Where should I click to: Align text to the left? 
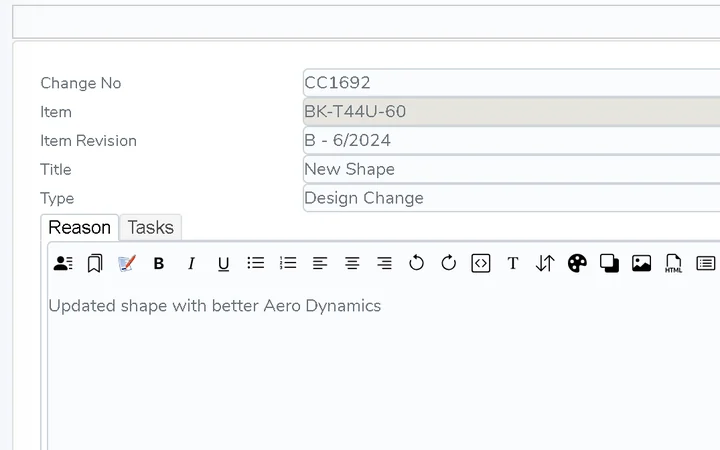pos(320,263)
